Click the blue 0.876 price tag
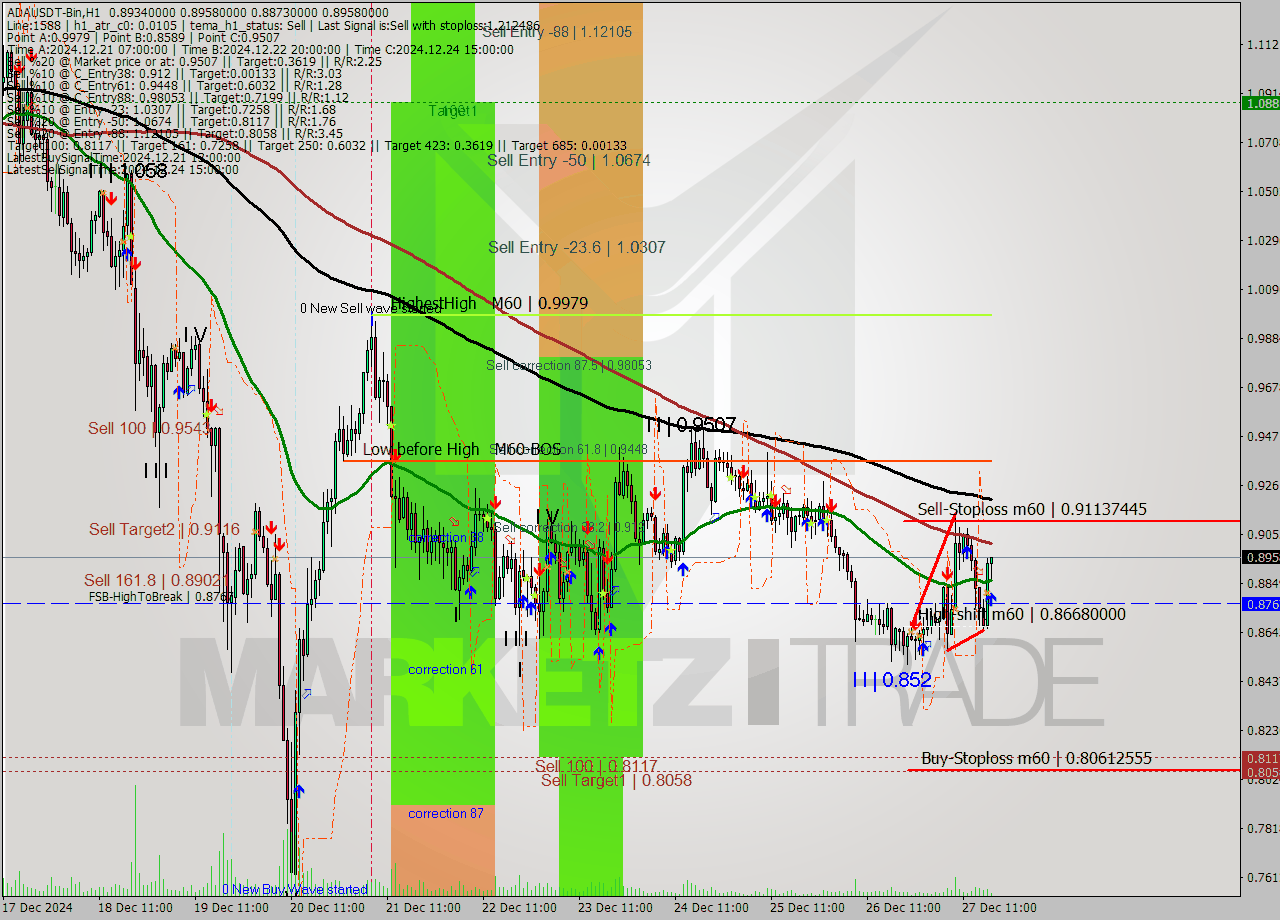Screen dimensions: 1280x920 (x=1260, y=604)
